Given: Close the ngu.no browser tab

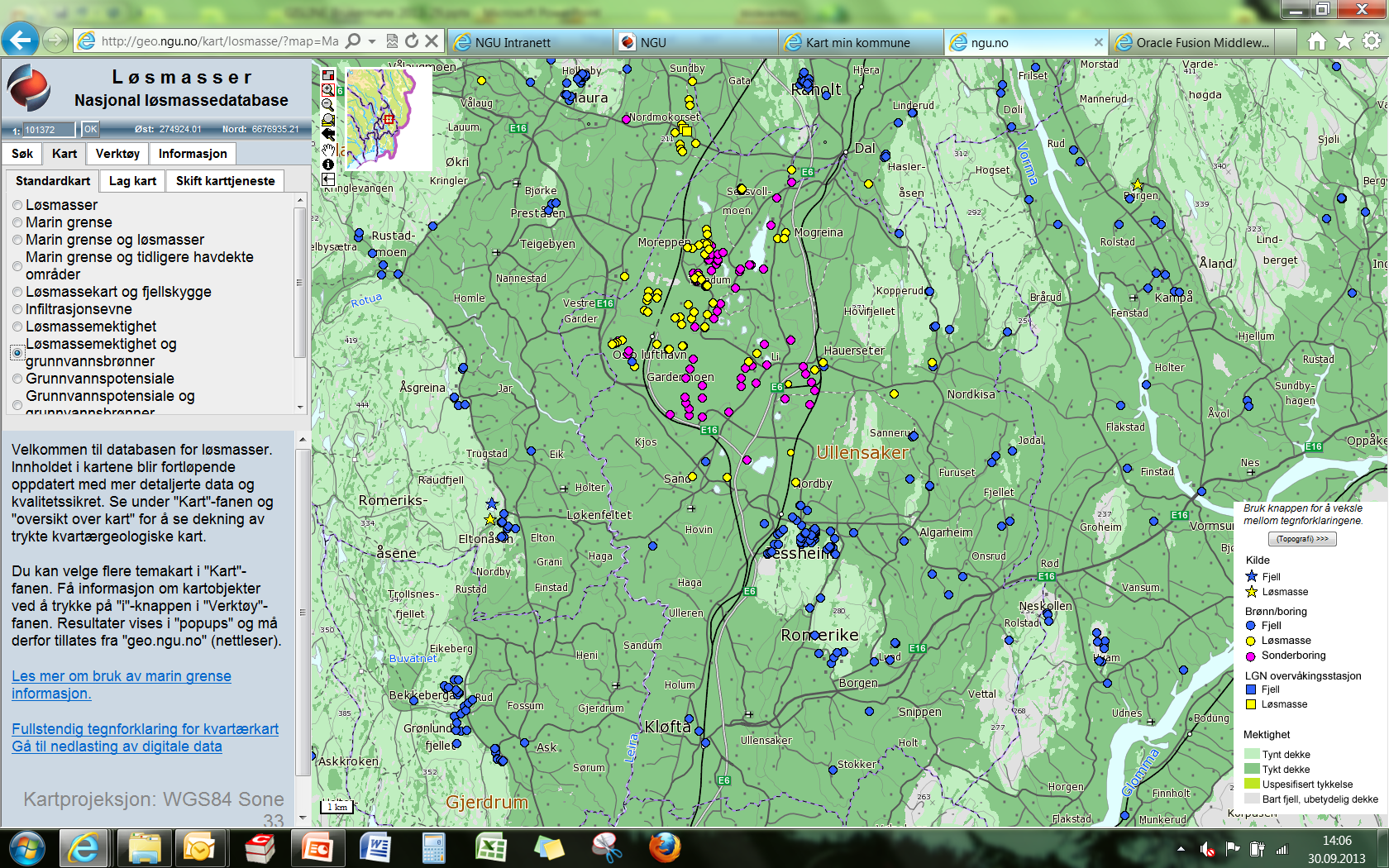Looking at the screenshot, I should [x=1098, y=42].
